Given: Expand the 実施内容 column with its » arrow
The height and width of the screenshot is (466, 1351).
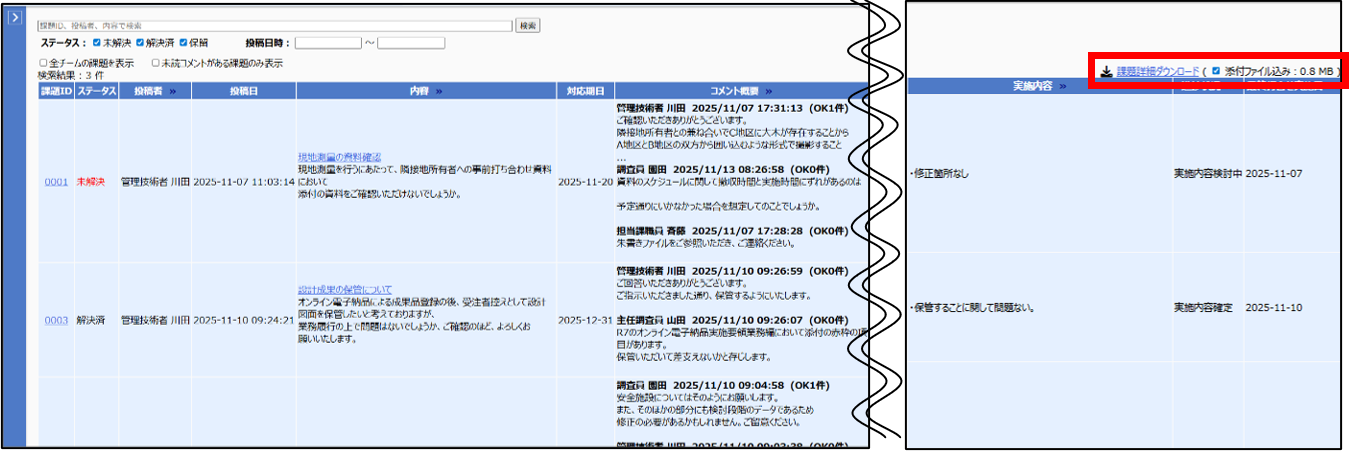Looking at the screenshot, I should (1062, 87).
